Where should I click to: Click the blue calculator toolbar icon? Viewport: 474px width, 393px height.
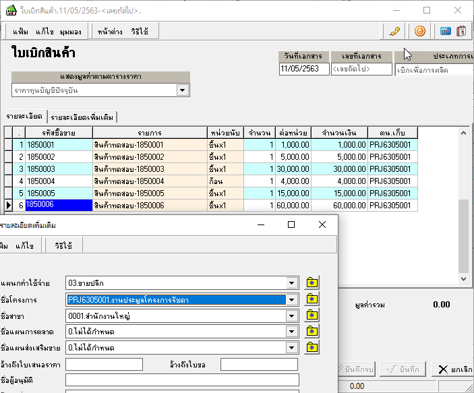point(445,31)
